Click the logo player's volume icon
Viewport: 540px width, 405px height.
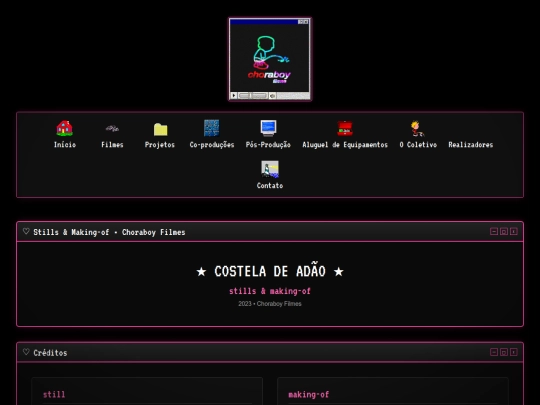272,95
